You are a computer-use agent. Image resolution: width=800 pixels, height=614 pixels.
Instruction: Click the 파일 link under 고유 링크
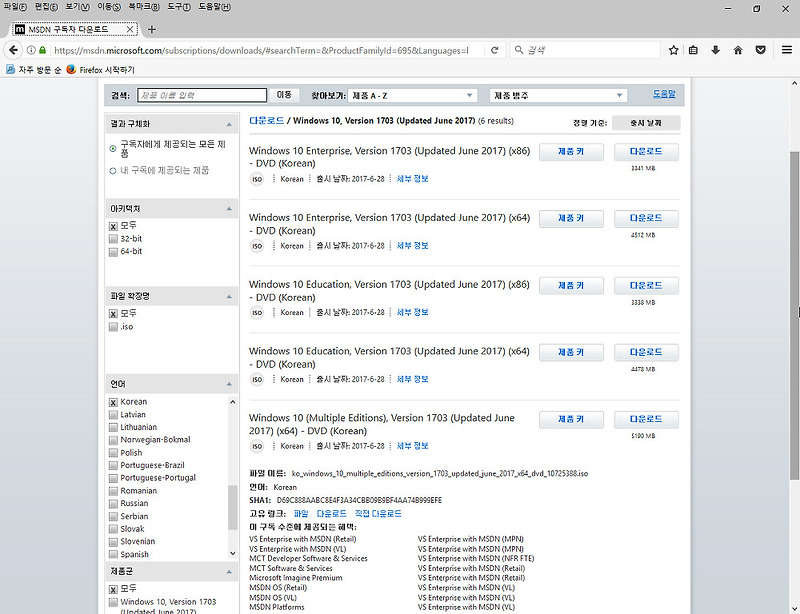click(301, 513)
